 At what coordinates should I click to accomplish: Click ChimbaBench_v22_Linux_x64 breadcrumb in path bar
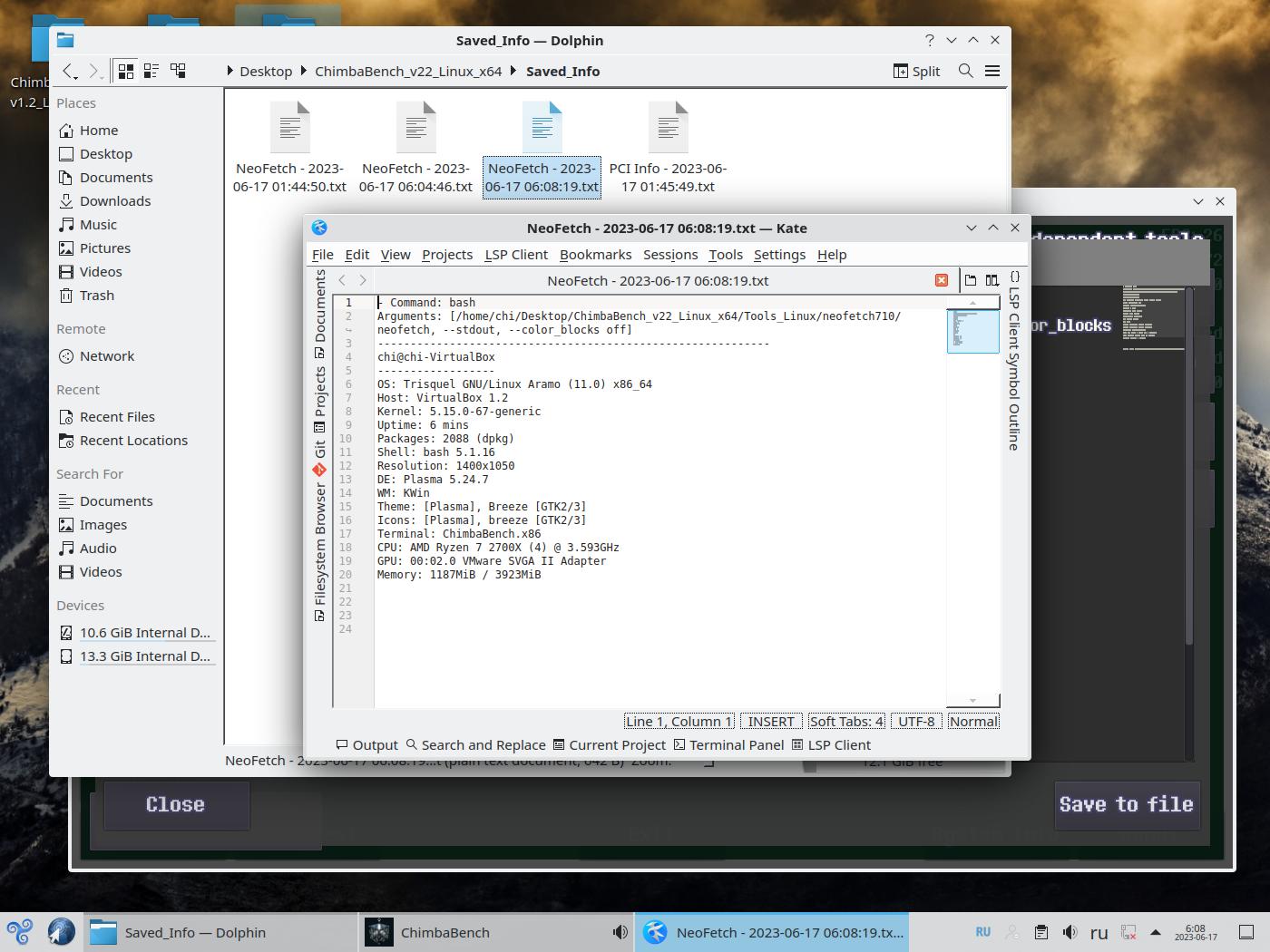(x=408, y=72)
